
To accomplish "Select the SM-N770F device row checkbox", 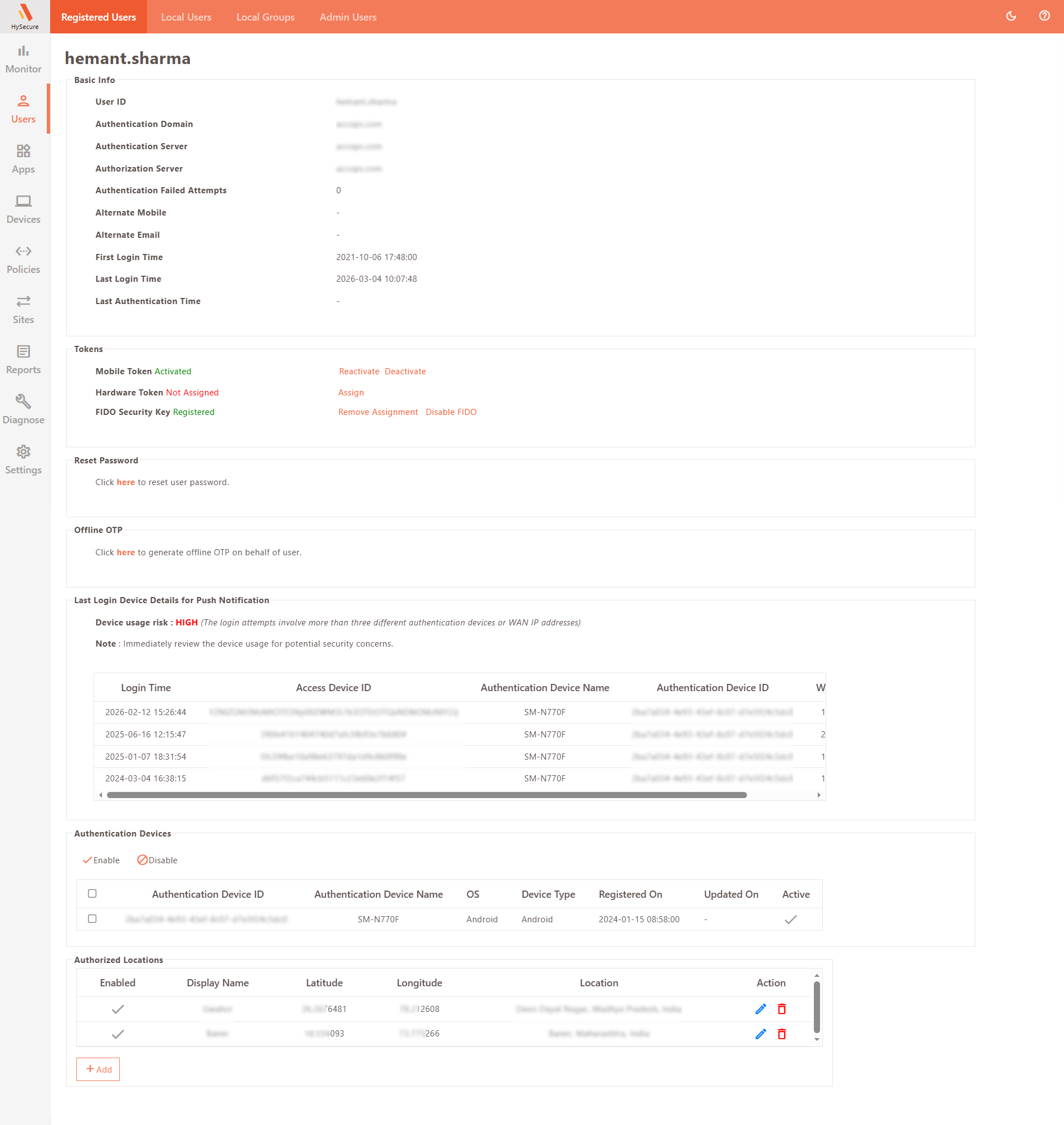I will (92, 918).
